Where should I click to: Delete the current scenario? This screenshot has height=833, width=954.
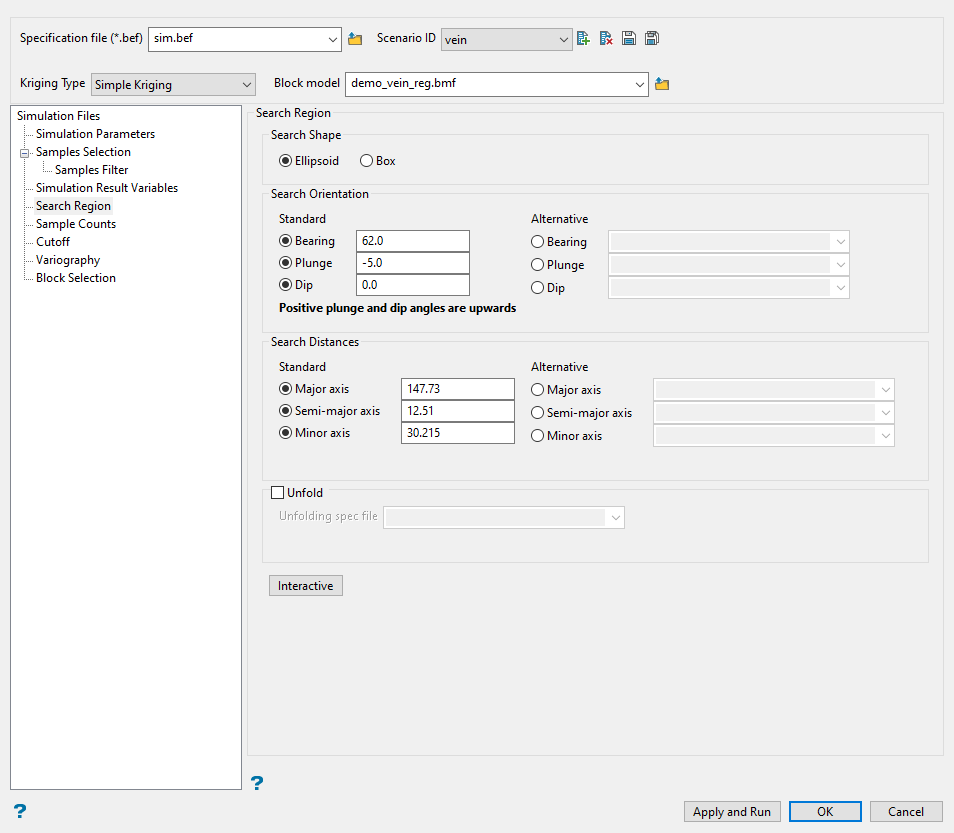coord(605,37)
